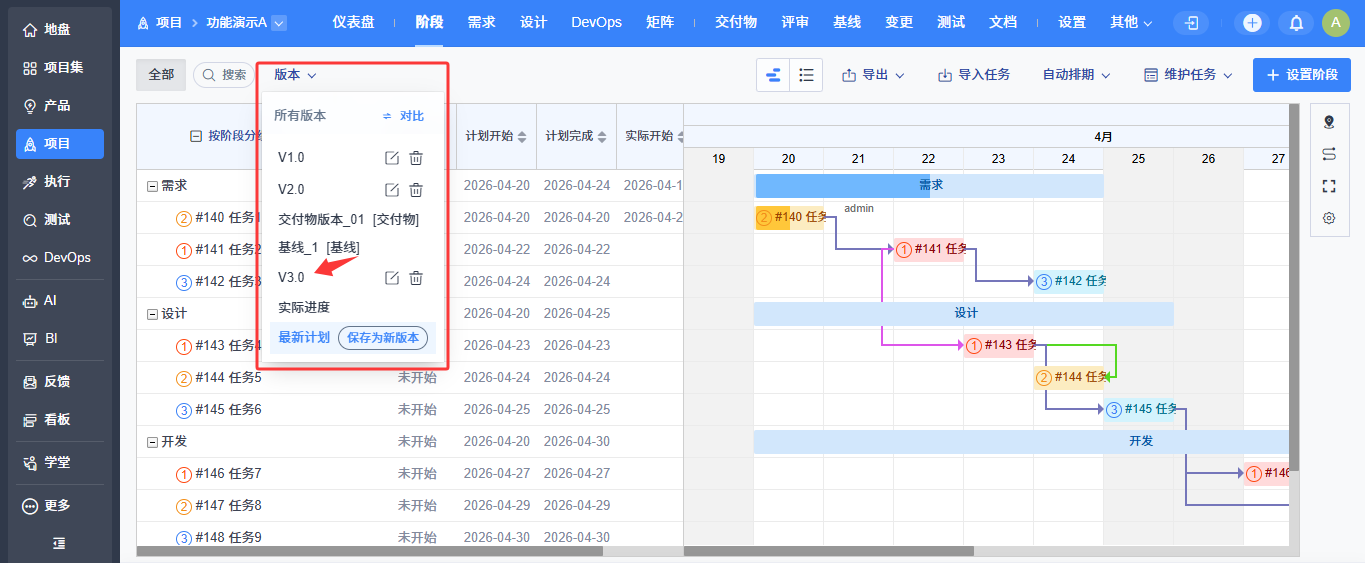Open the 自动排期 dropdown
This screenshot has height=563, width=1365.
[1075, 75]
